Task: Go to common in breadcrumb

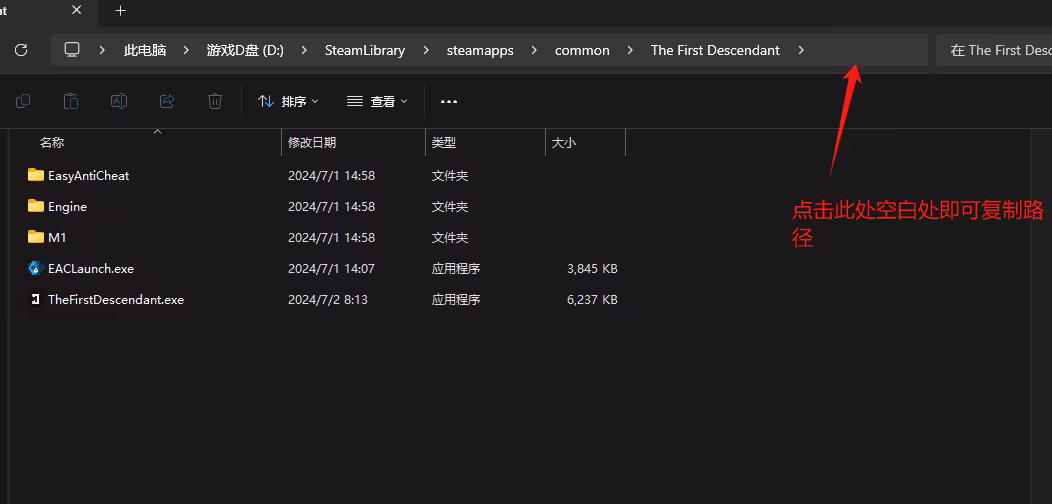Action: click(582, 50)
